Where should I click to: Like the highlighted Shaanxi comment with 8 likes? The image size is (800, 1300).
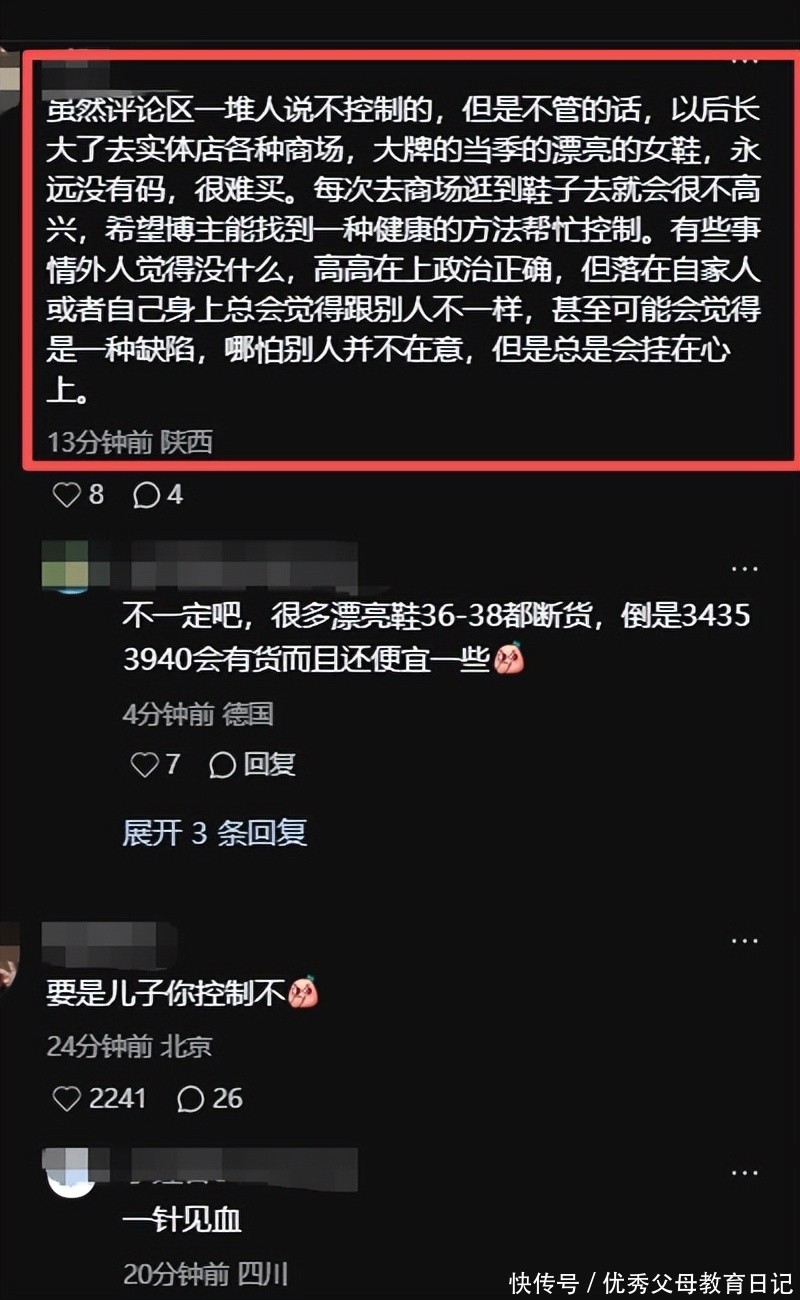pos(66,494)
